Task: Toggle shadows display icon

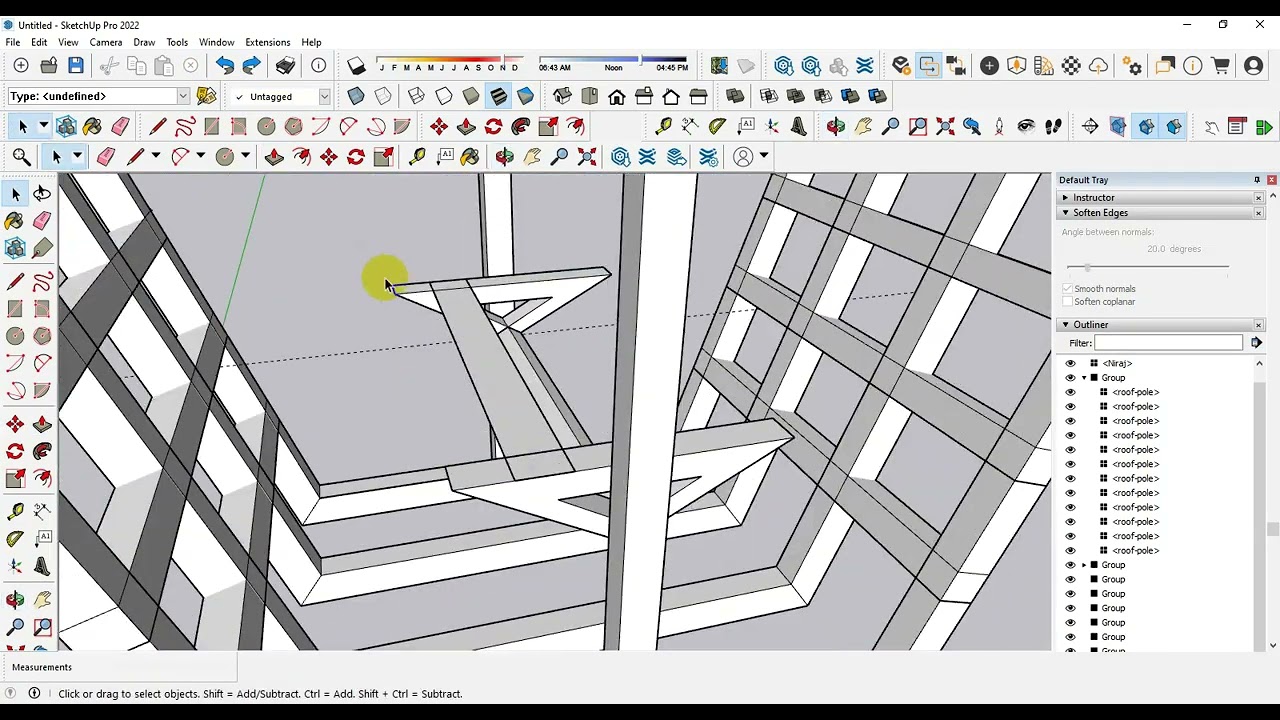Action: point(356,66)
